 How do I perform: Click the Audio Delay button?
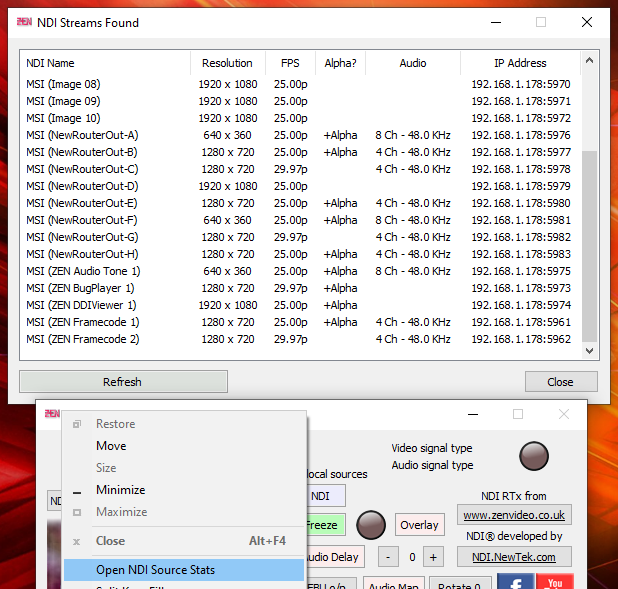pos(335,557)
